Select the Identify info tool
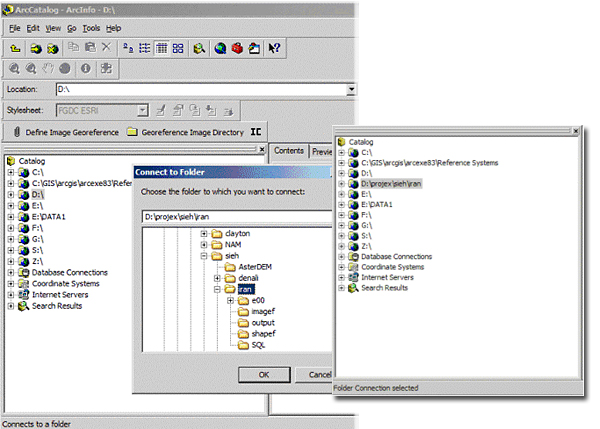Viewport: 600px width, 429px height. point(86,69)
